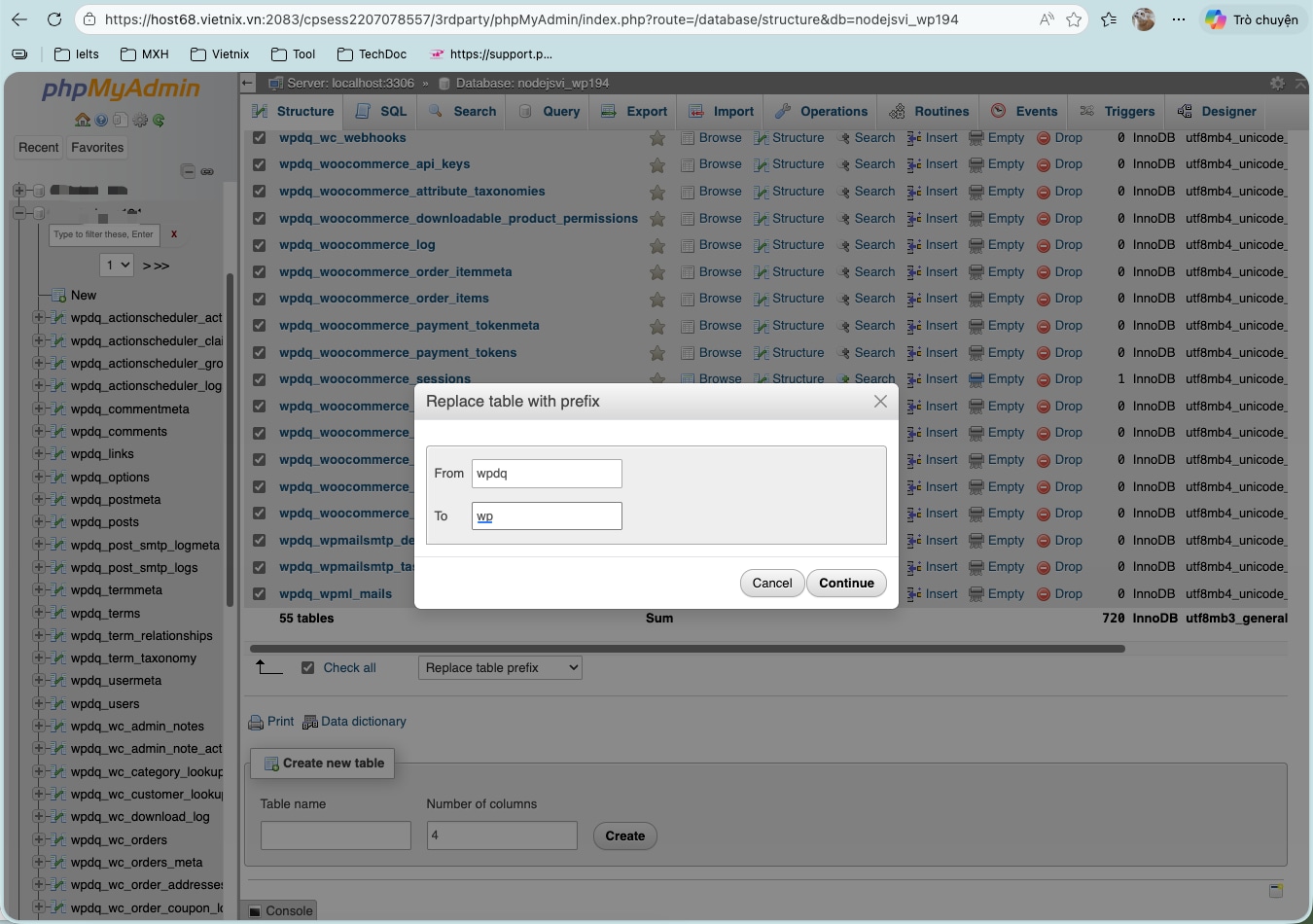Open the Import tab

[x=721, y=112]
